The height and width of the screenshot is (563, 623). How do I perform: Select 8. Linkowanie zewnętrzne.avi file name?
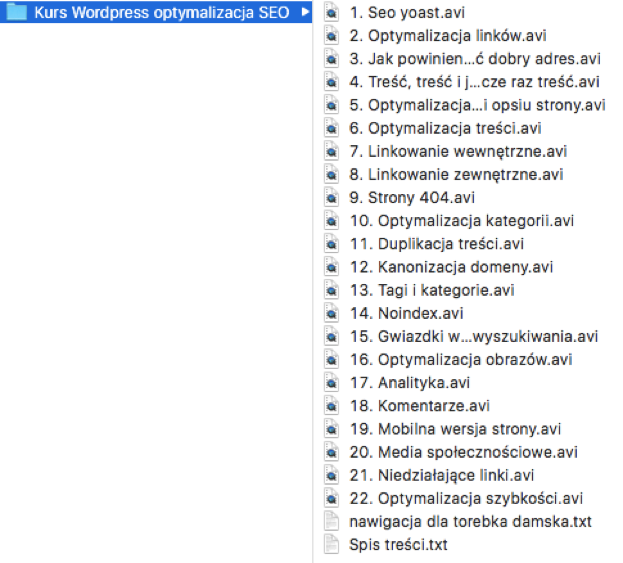(456, 174)
